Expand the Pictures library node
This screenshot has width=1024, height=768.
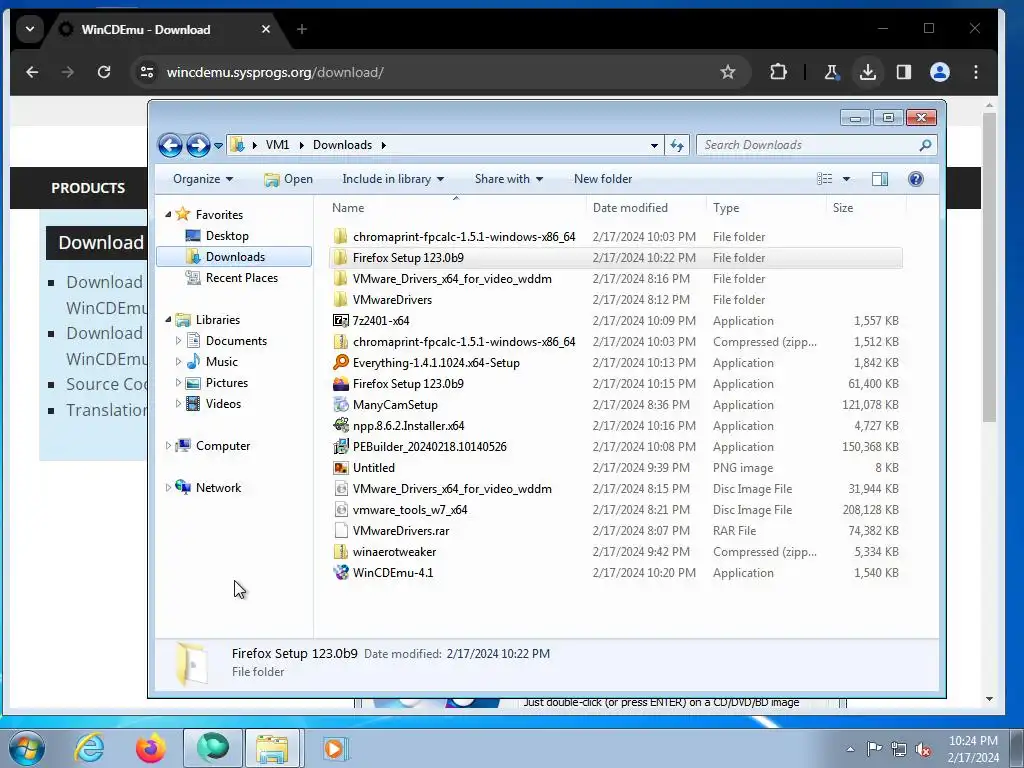pyautogui.click(x=178, y=382)
